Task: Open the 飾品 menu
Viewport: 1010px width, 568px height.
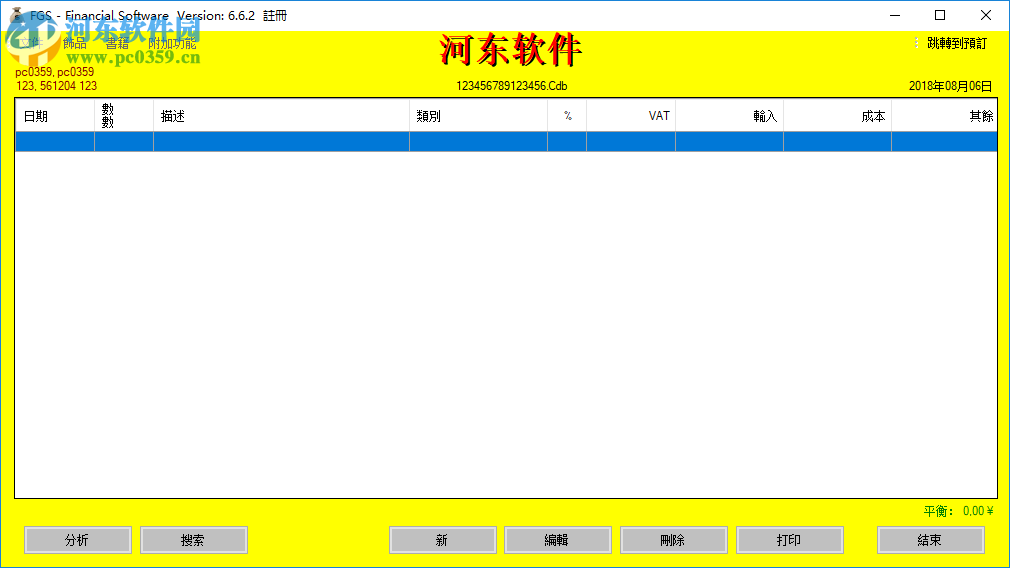Action: pyautogui.click(x=75, y=44)
